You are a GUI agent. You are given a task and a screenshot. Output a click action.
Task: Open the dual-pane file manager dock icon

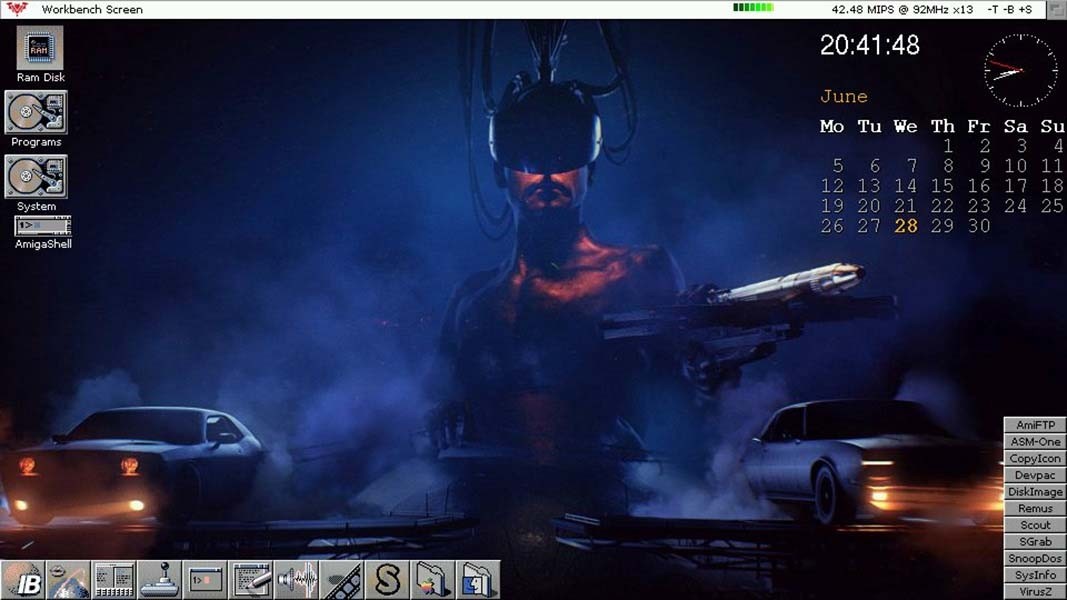(114, 580)
